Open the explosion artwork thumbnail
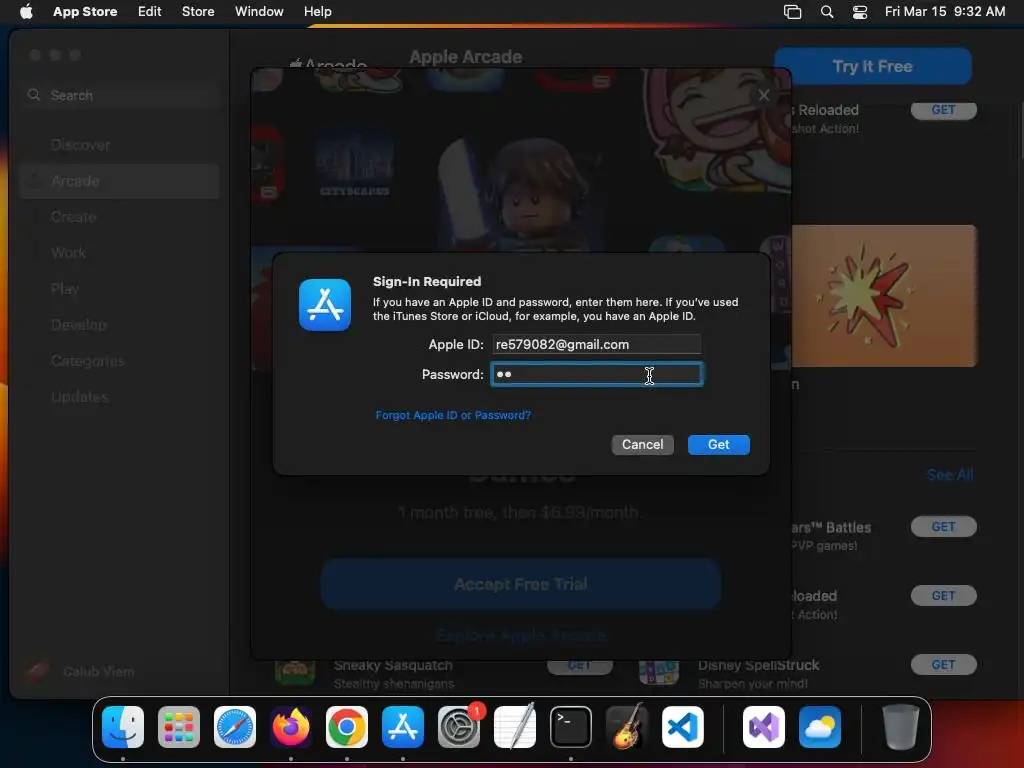This screenshot has height=768, width=1024. [884, 296]
